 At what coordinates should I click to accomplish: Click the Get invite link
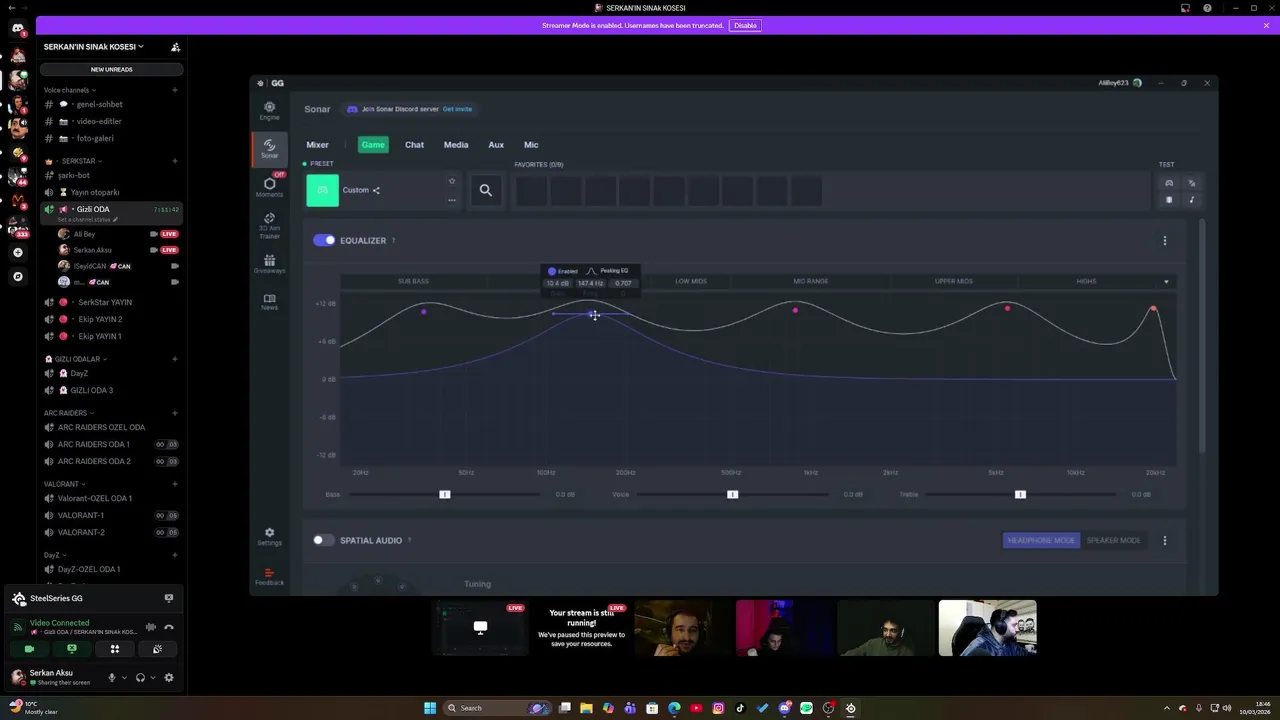click(457, 109)
